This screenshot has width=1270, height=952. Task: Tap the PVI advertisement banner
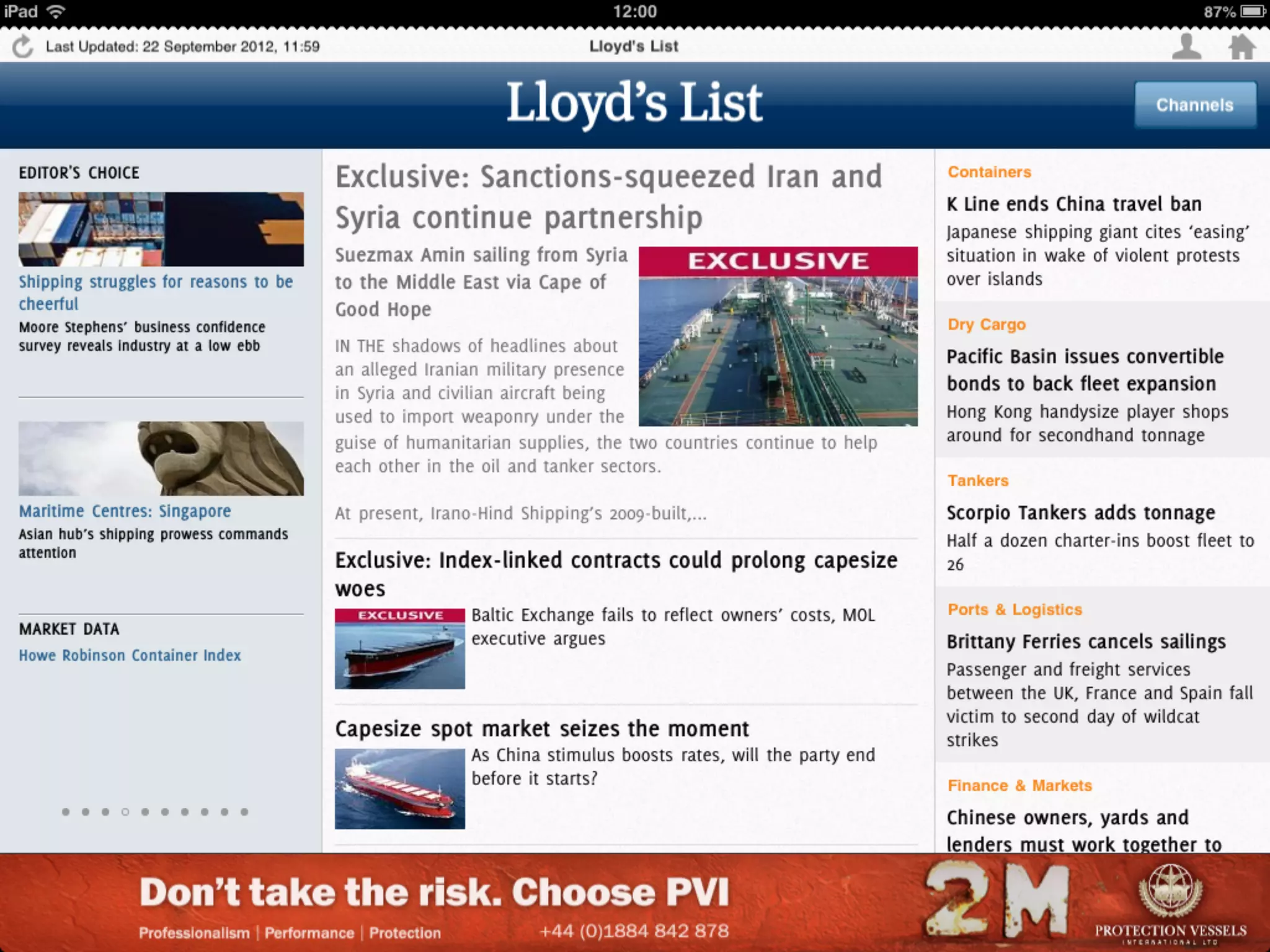(x=635, y=902)
